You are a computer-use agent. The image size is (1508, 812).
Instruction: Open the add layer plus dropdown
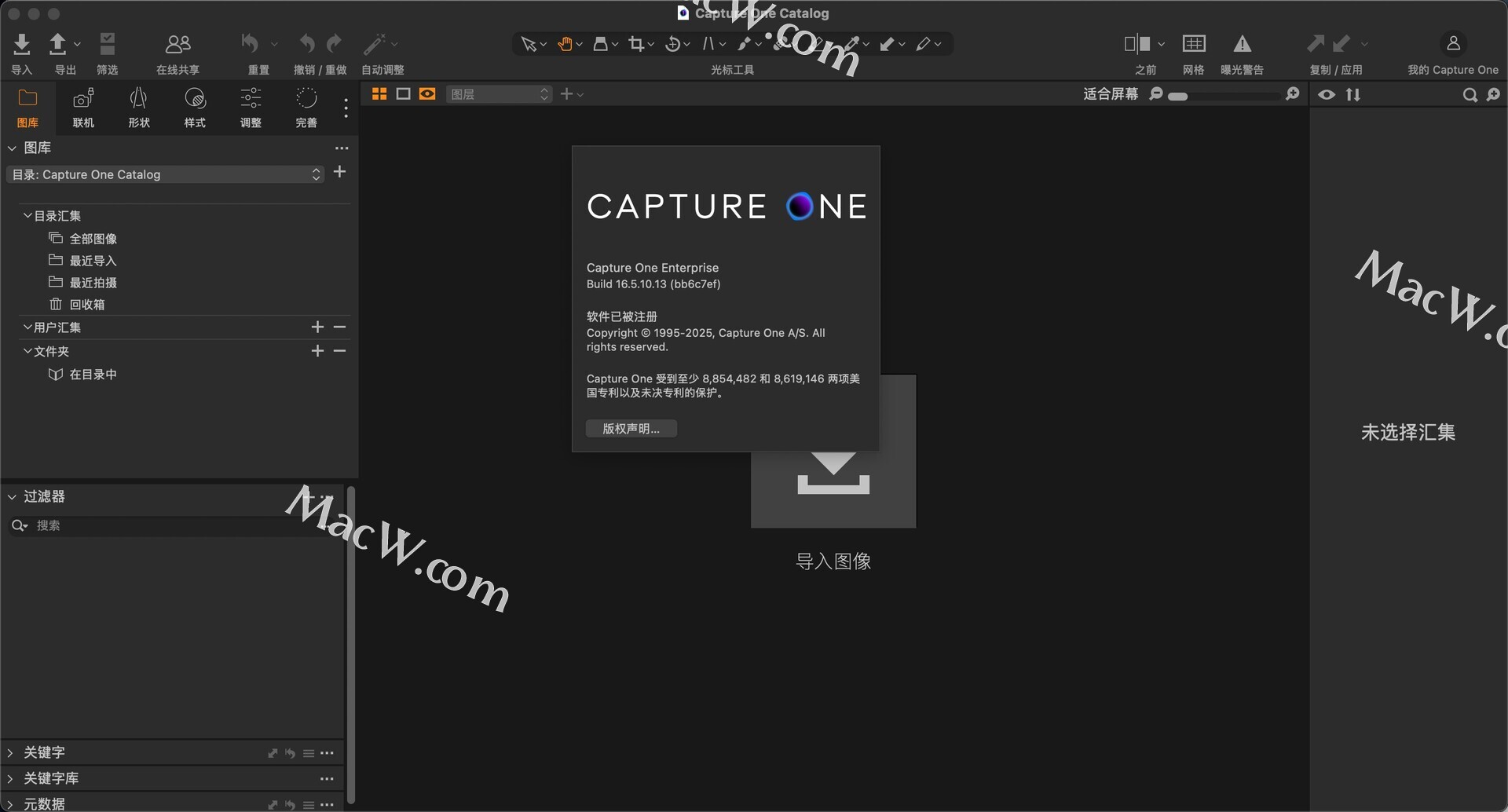pyautogui.click(x=571, y=94)
